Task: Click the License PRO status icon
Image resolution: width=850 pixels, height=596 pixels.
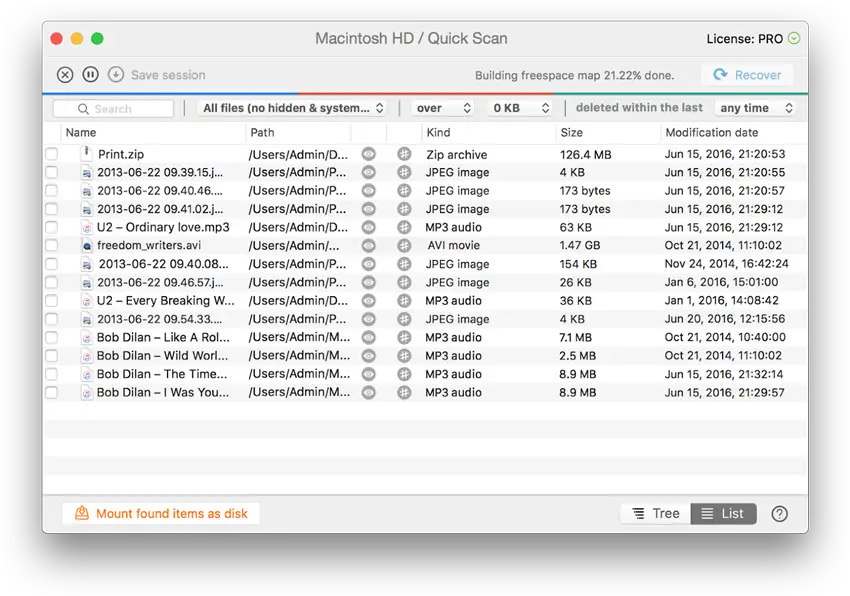Action: click(x=794, y=39)
